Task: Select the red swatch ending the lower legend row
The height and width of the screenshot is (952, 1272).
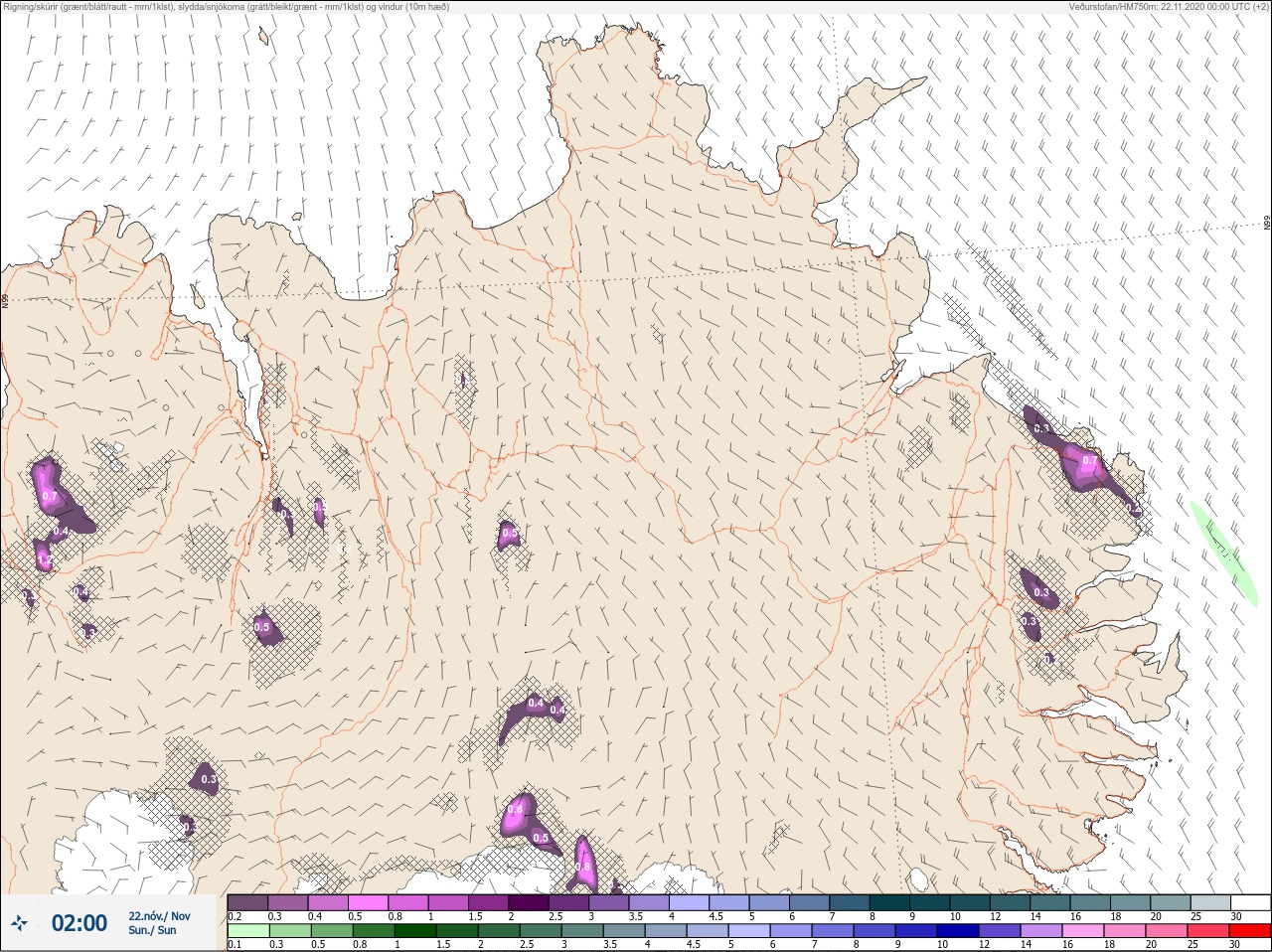Action: click(1252, 931)
